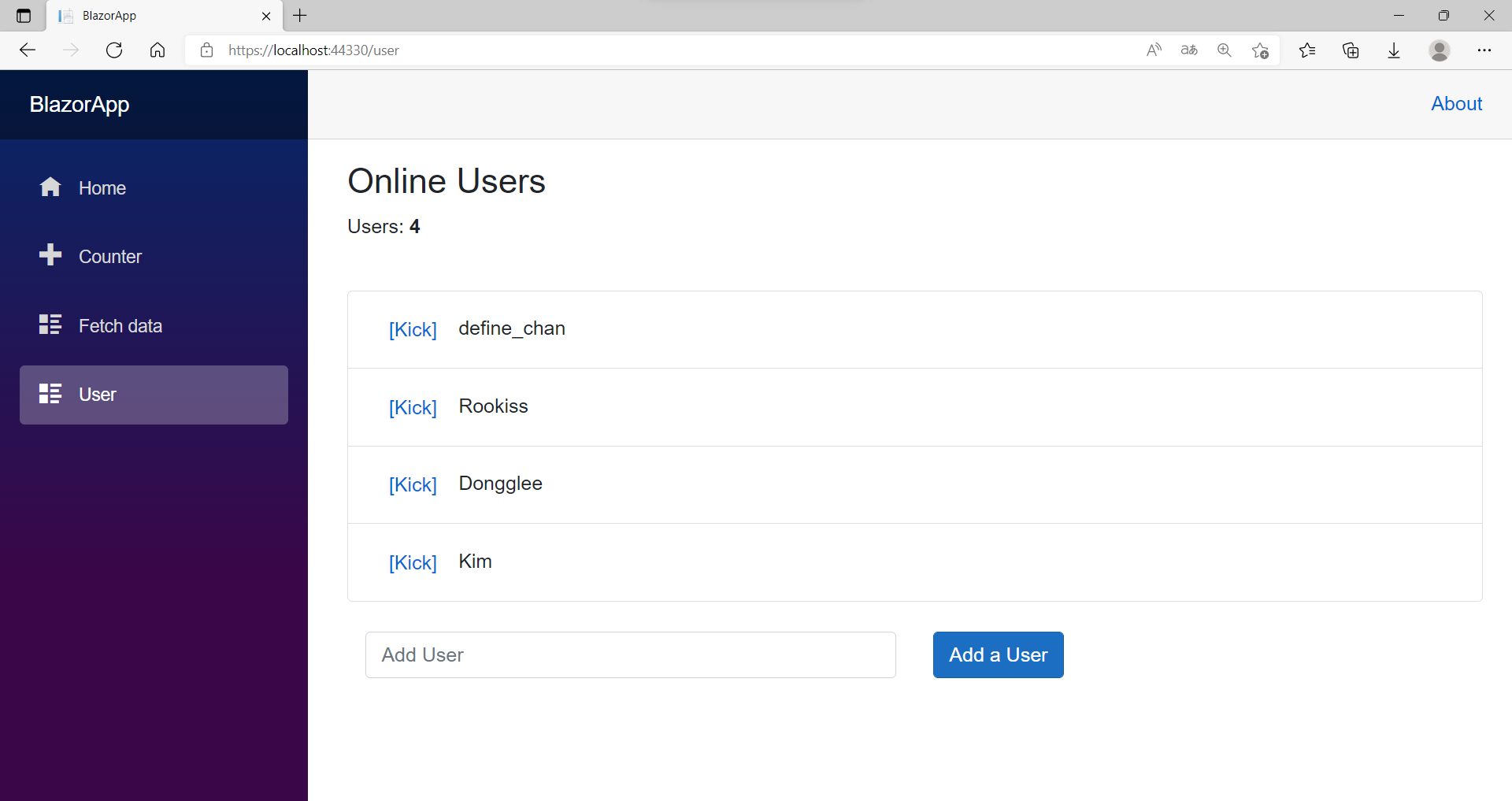Click the BlazorApp brand title
Viewport: 1512px width, 801px height.
(x=80, y=105)
